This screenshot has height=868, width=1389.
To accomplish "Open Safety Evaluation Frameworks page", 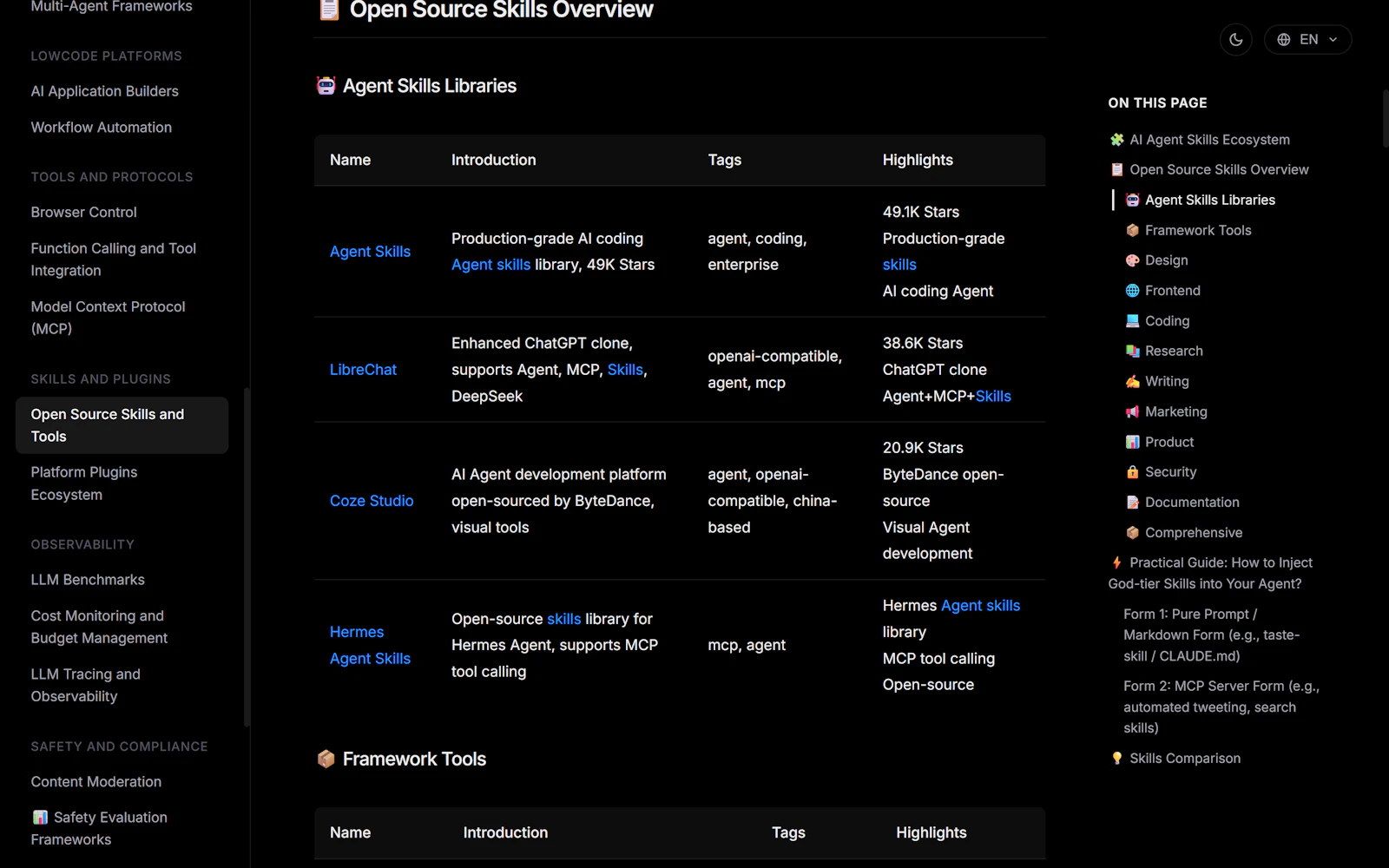I will pyautogui.click(x=99, y=828).
